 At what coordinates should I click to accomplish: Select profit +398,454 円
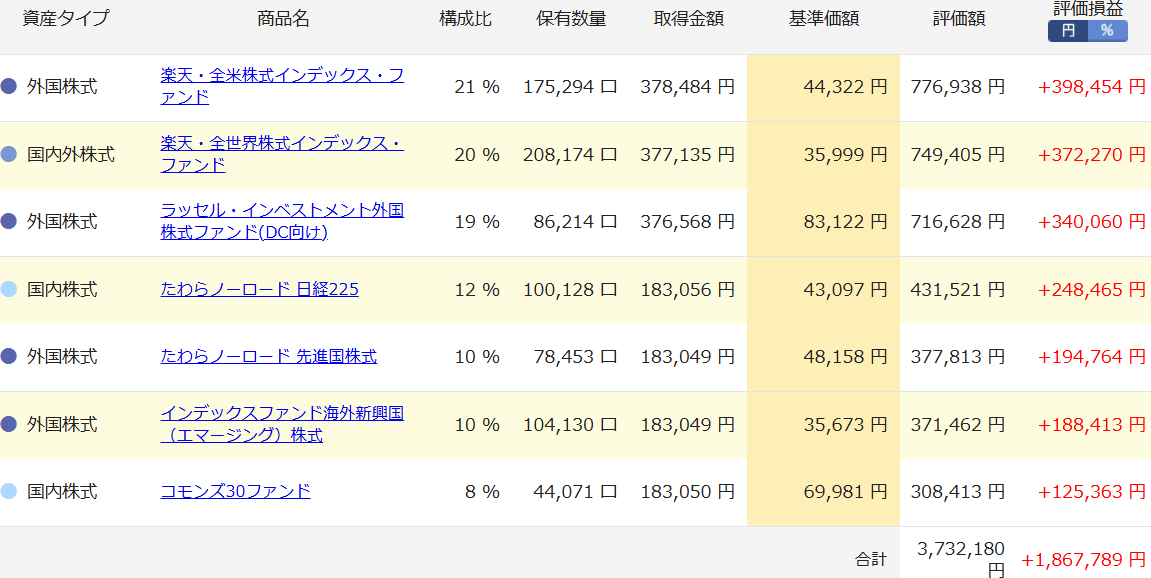click(x=1092, y=87)
